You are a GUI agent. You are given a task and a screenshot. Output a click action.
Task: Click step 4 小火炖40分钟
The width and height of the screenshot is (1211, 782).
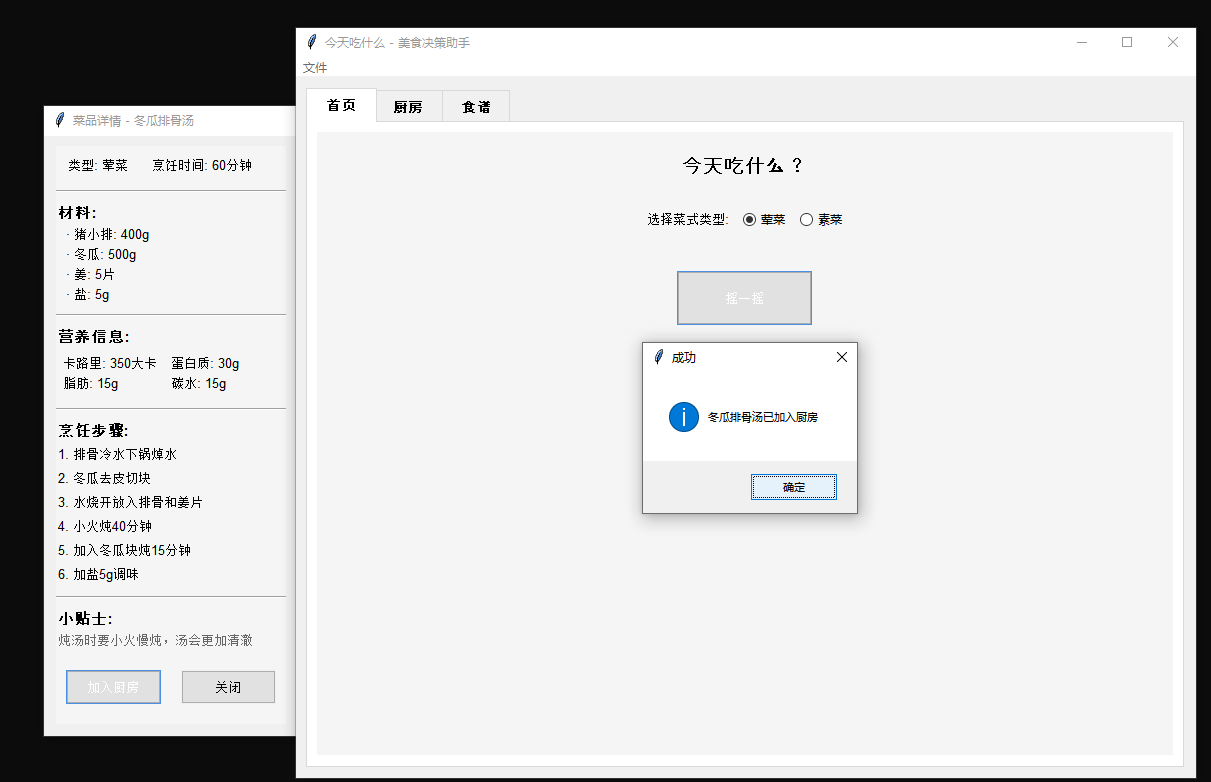105,526
